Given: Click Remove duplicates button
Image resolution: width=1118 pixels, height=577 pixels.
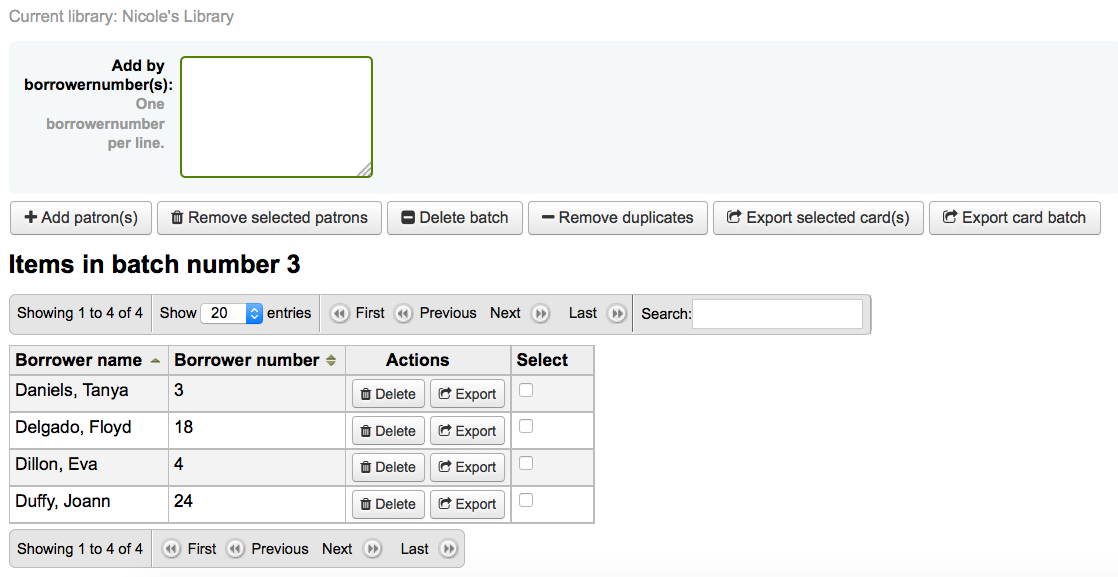Looking at the screenshot, I should click(617, 218).
